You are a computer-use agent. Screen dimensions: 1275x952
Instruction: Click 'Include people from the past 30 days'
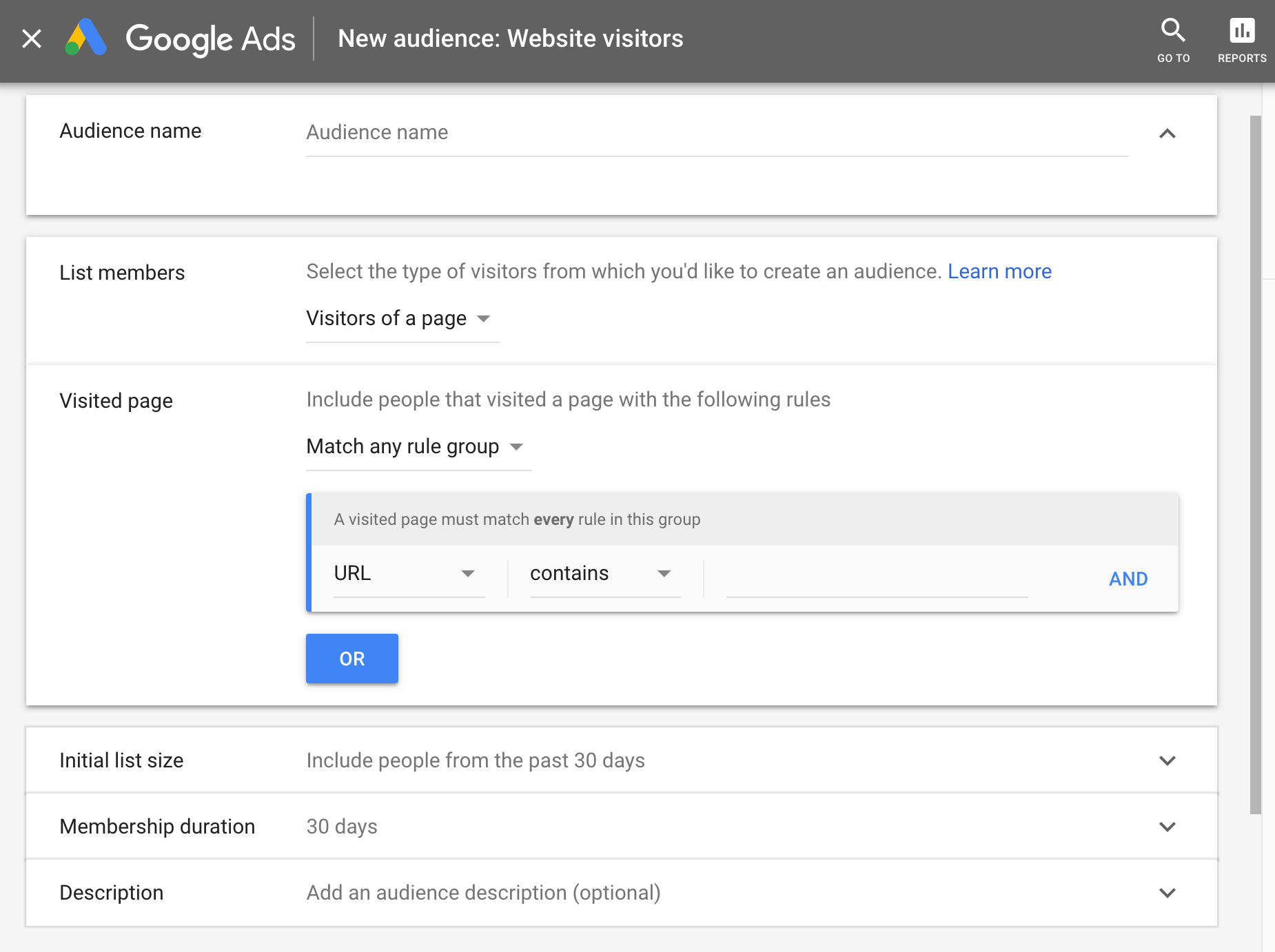coord(476,760)
